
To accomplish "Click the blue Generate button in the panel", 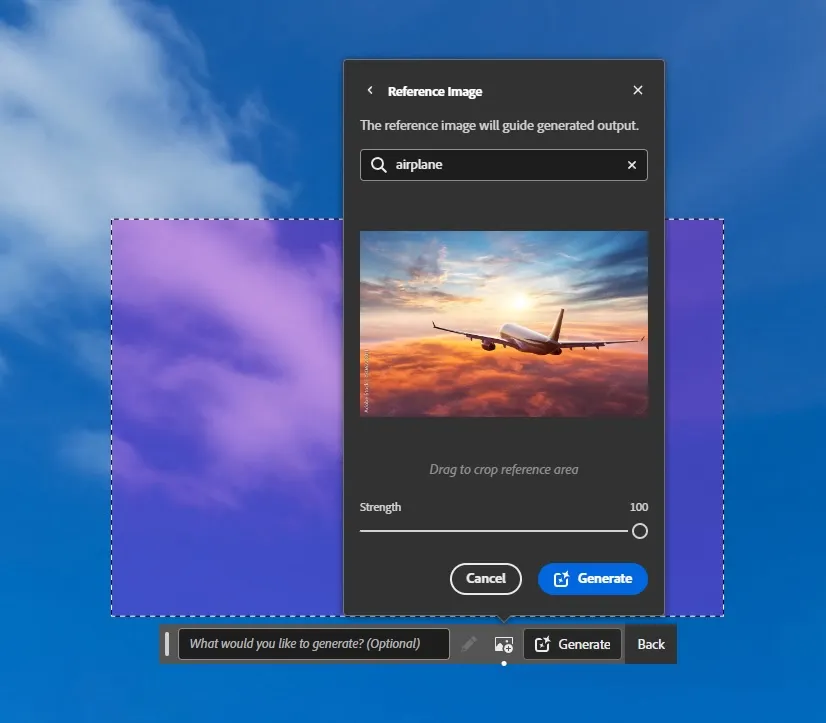I will (593, 578).
